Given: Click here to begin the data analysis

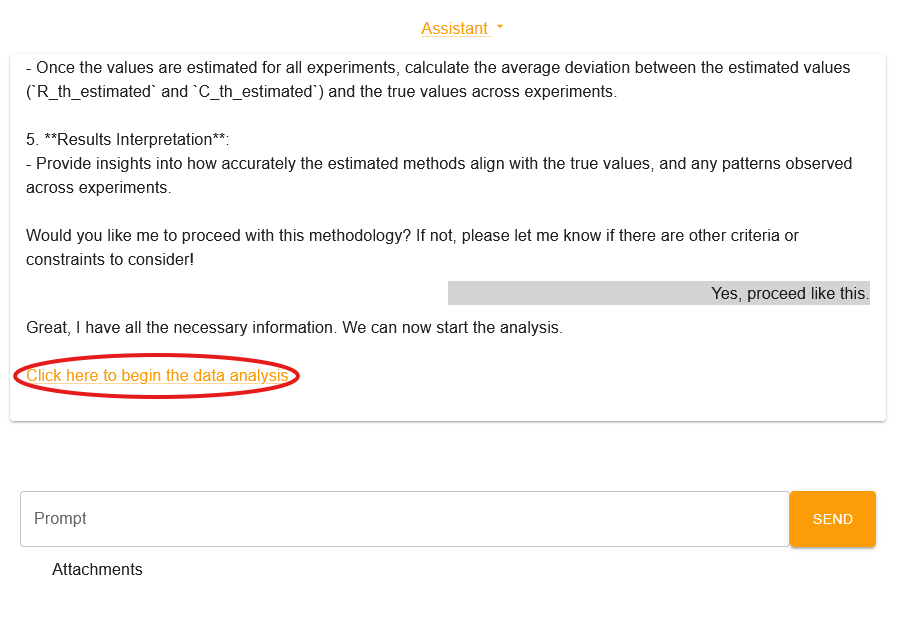Looking at the screenshot, I should point(157,375).
